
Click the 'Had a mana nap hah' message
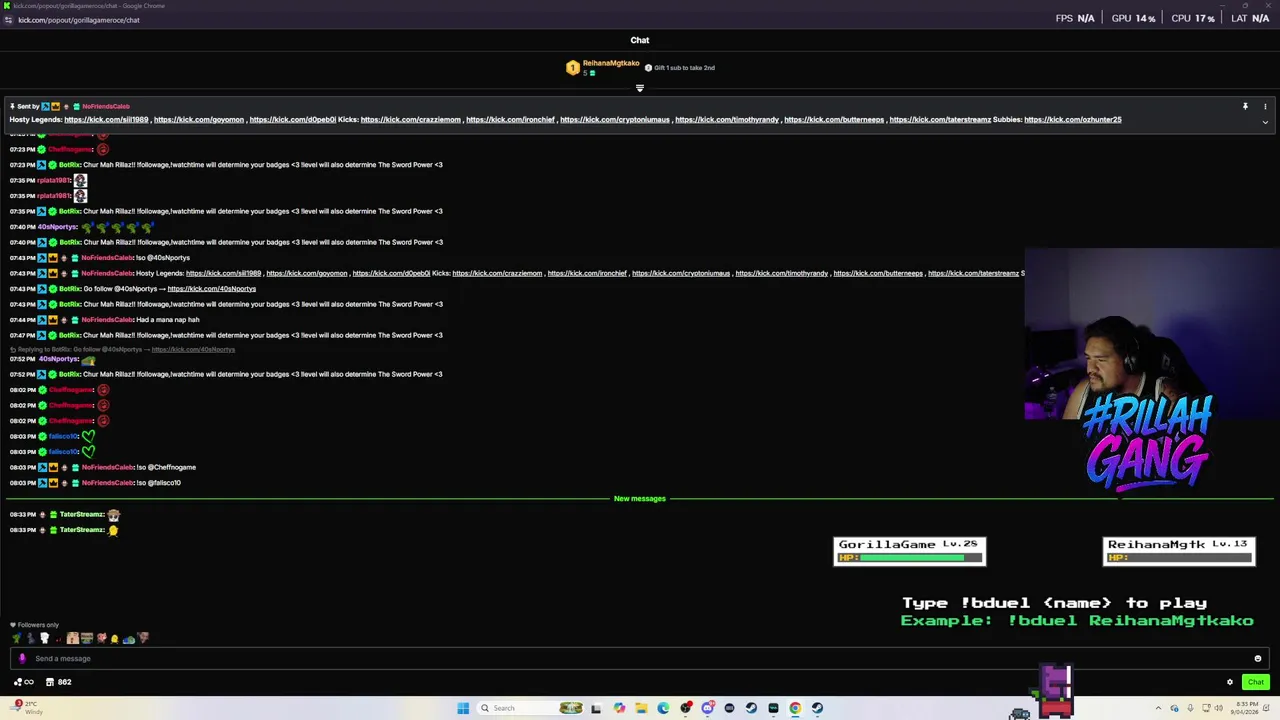coord(168,320)
